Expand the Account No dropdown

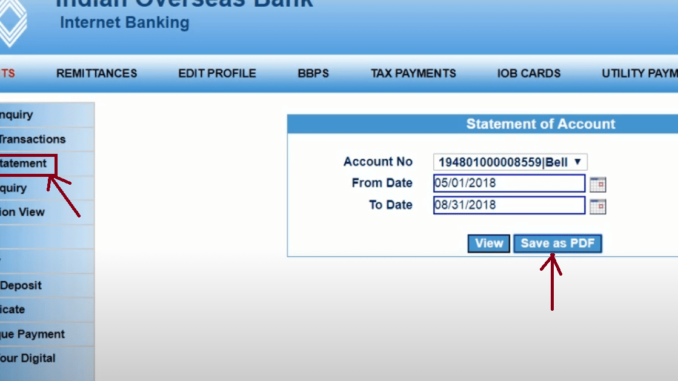point(510,162)
